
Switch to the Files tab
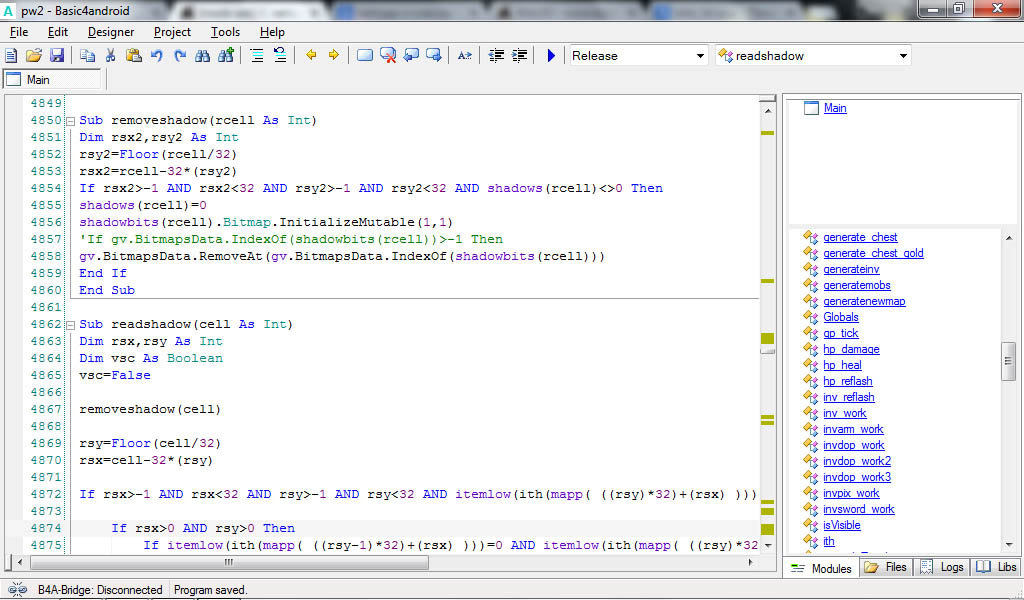(x=886, y=567)
